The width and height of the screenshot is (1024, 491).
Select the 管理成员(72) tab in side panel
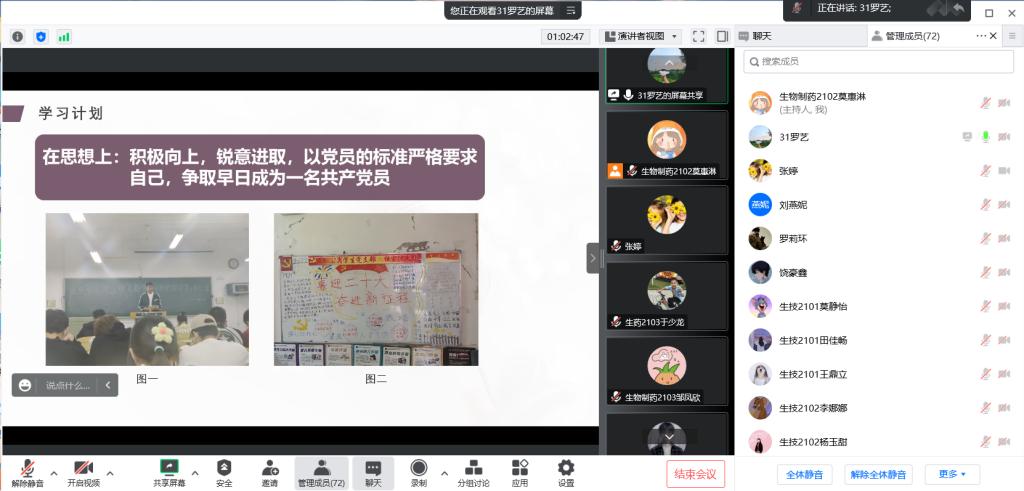click(905, 36)
